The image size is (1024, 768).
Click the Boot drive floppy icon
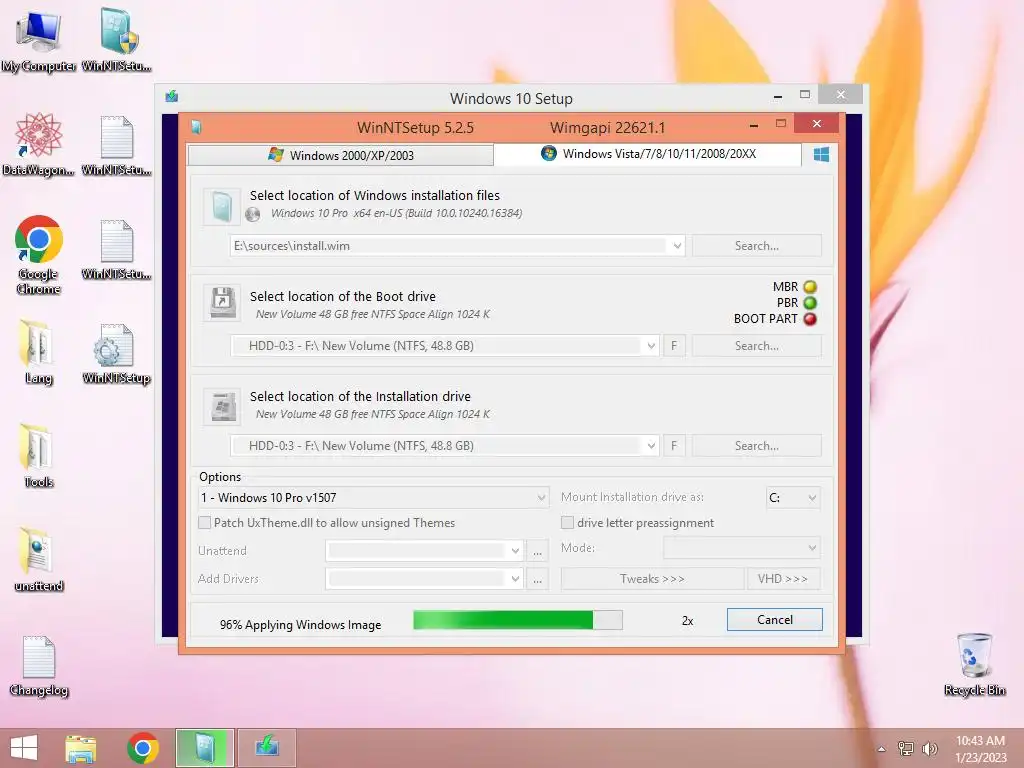click(x=222, y=302)
